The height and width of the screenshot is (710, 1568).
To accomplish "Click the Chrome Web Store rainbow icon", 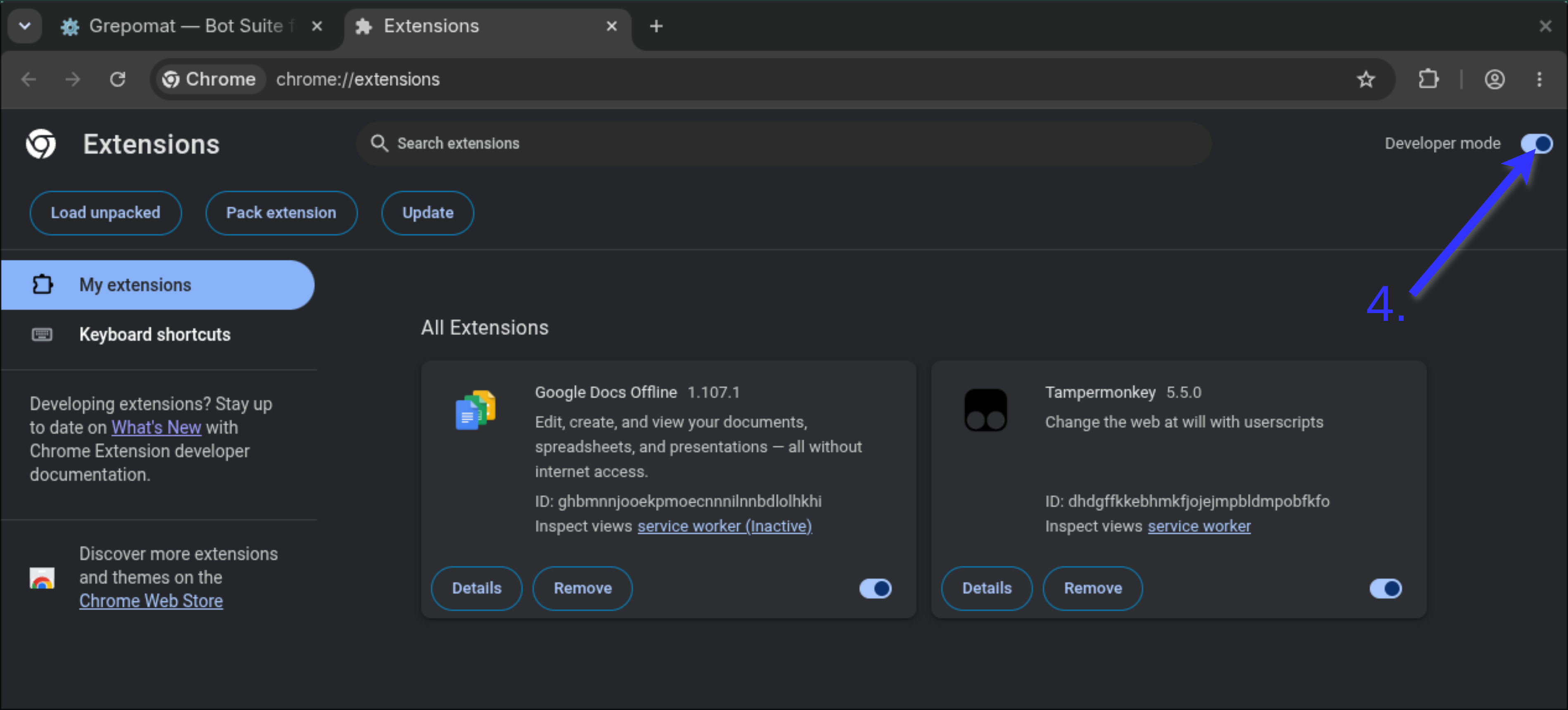I will pos(42,578).
